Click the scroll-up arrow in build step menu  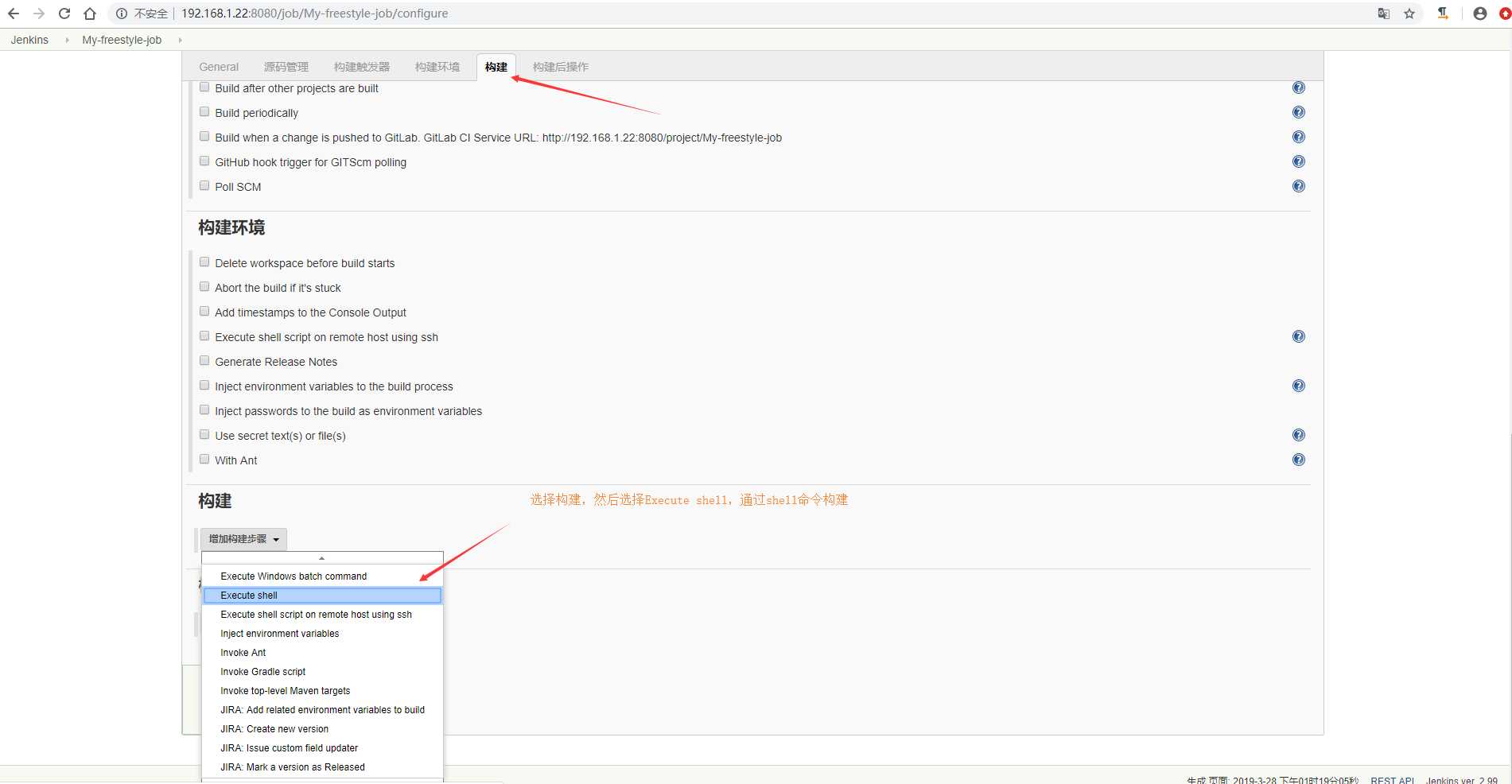322,558
